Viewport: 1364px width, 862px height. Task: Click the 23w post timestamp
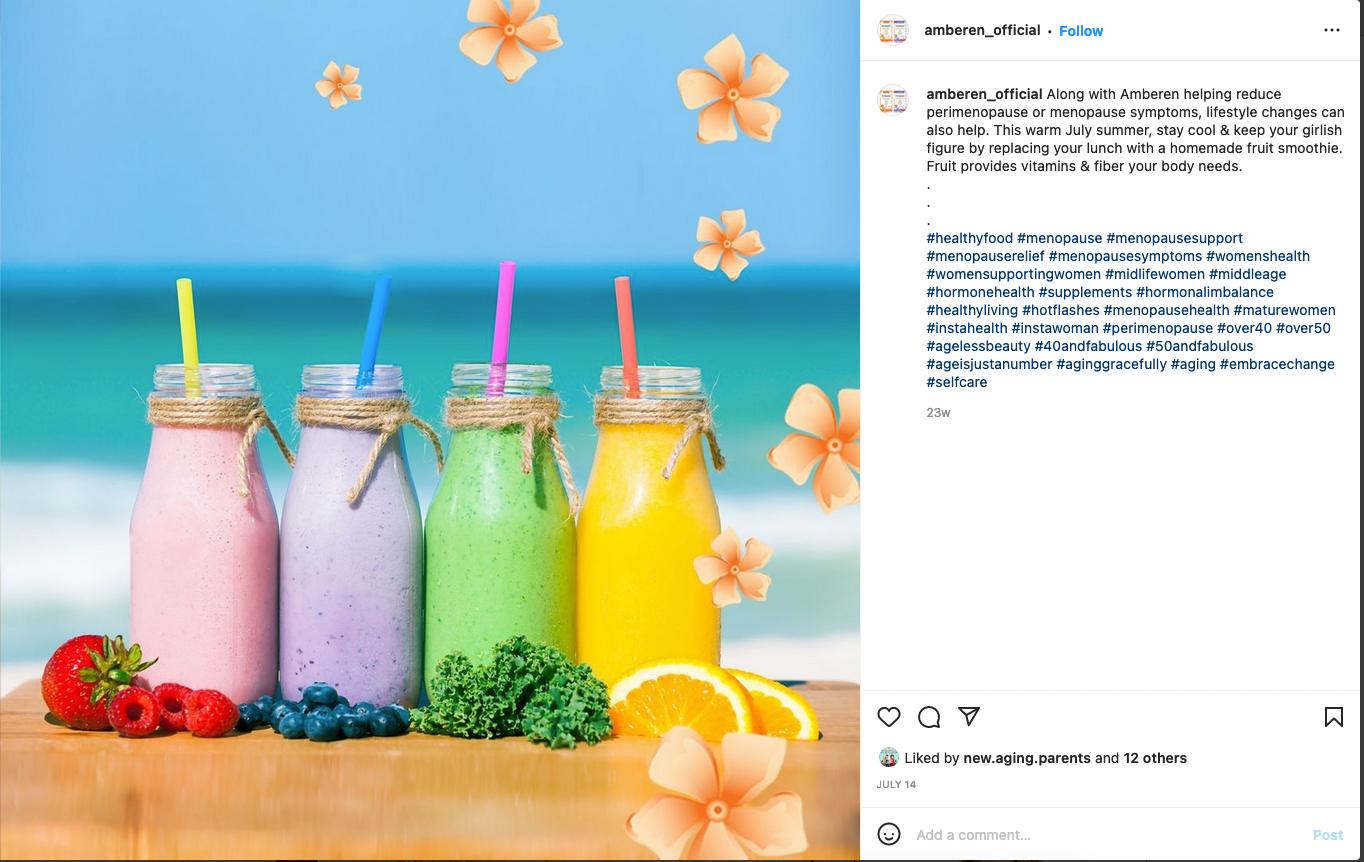938,412
